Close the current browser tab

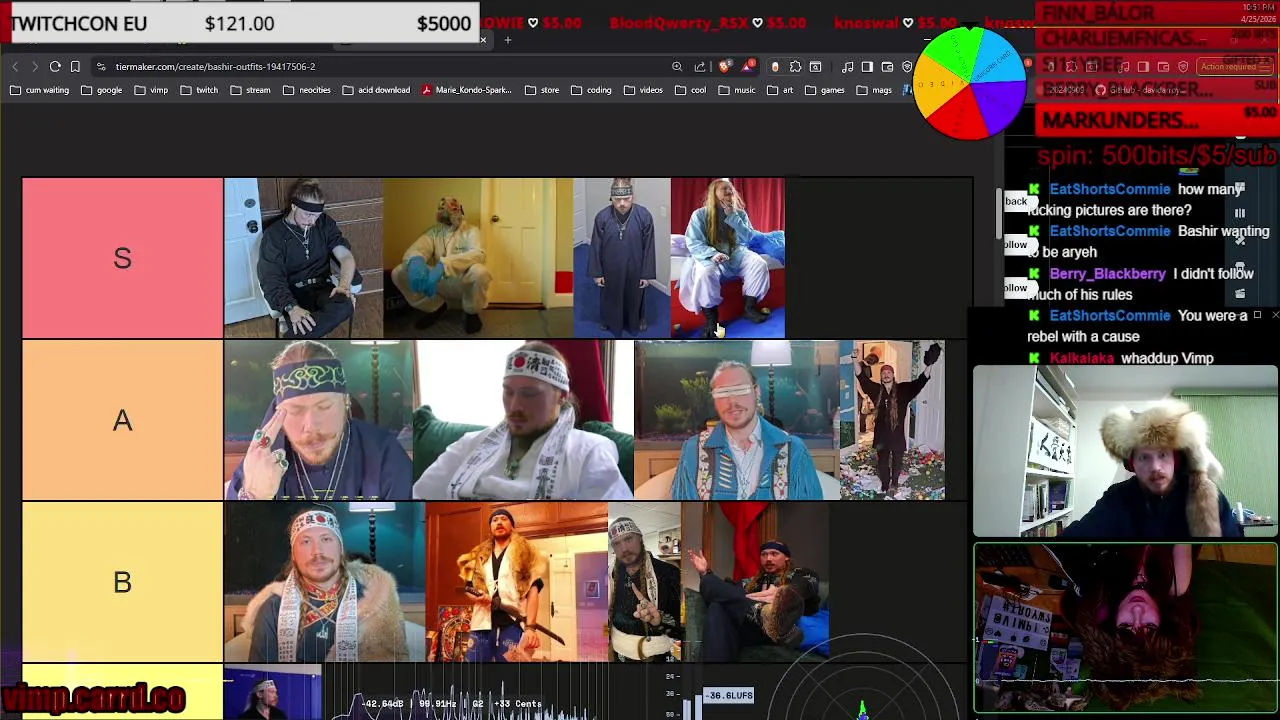[x=483, y=40]
